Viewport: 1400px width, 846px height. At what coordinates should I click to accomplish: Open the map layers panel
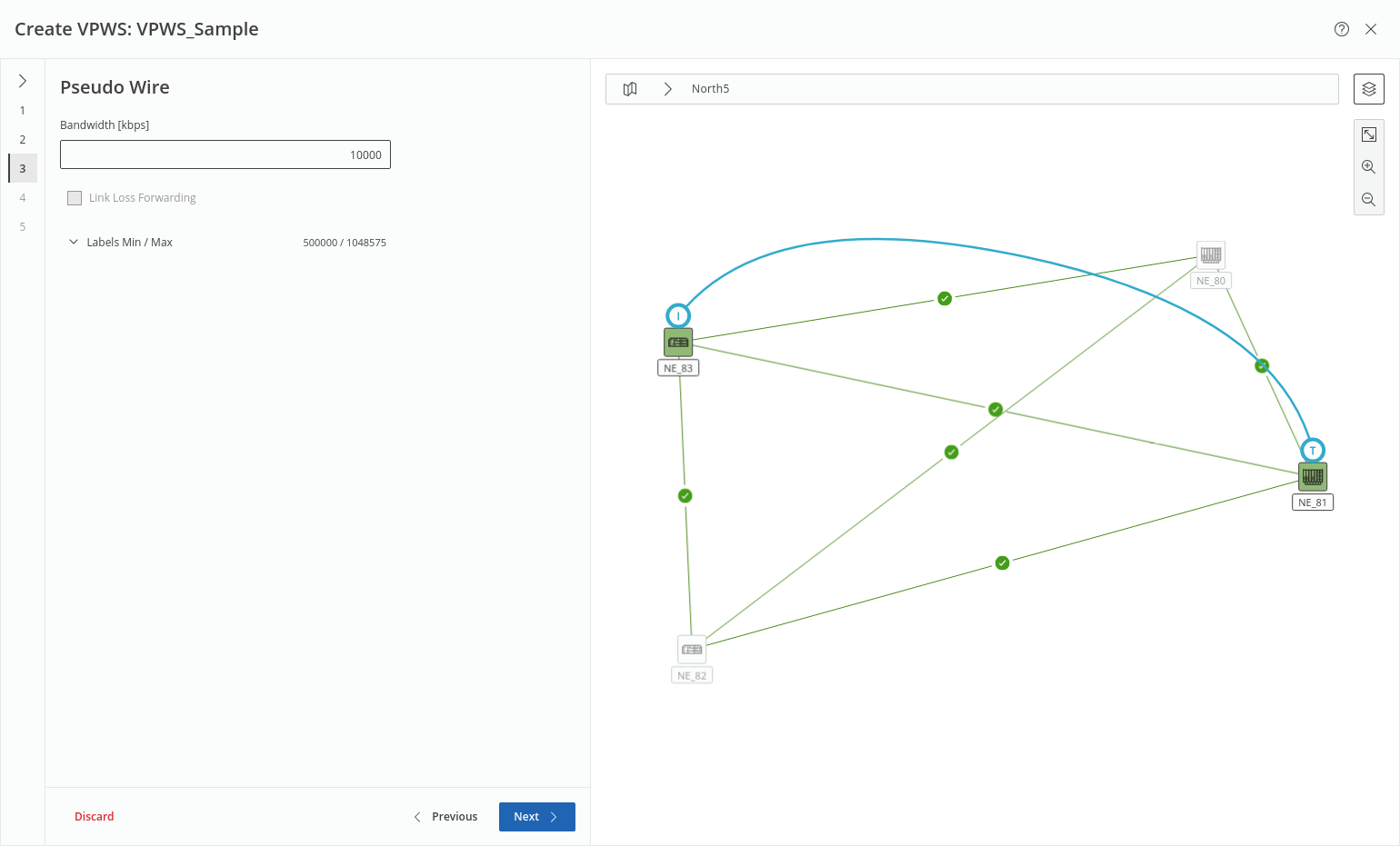pos(1368,89)
